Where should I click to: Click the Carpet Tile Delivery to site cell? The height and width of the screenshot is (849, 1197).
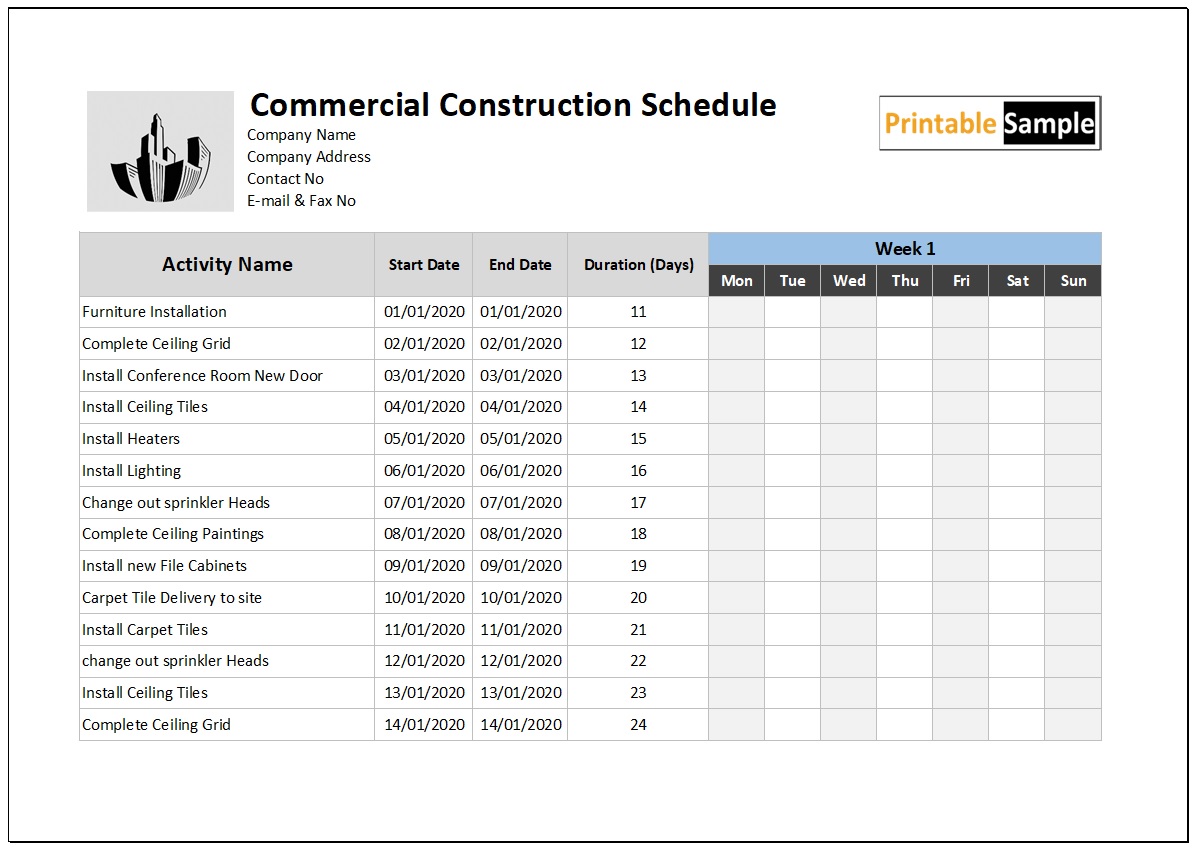point(172,598)
